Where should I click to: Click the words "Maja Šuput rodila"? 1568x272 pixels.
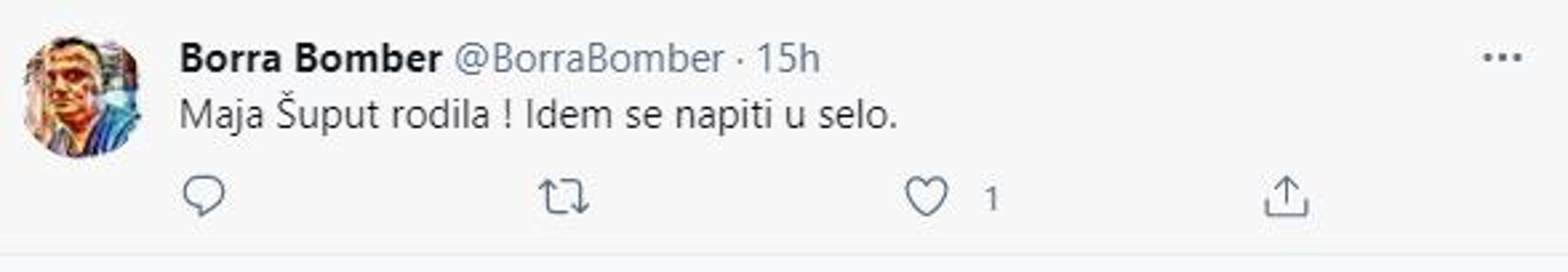click(335, 116)
